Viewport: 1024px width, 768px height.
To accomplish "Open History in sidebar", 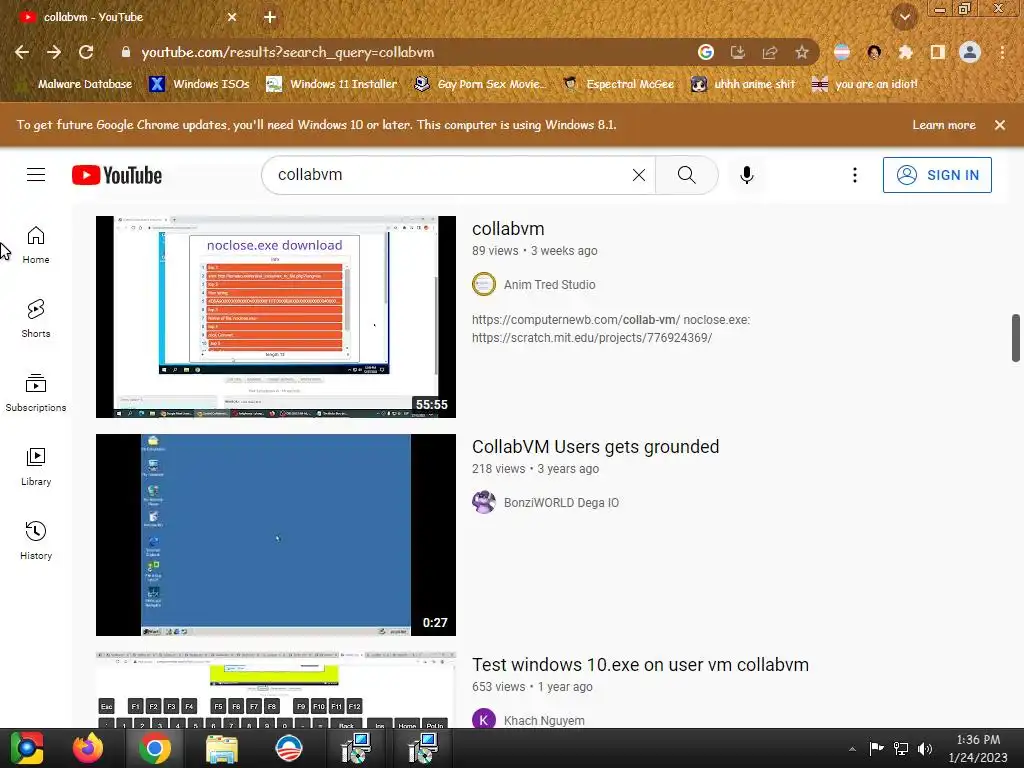I will click(x=36, y=541).
